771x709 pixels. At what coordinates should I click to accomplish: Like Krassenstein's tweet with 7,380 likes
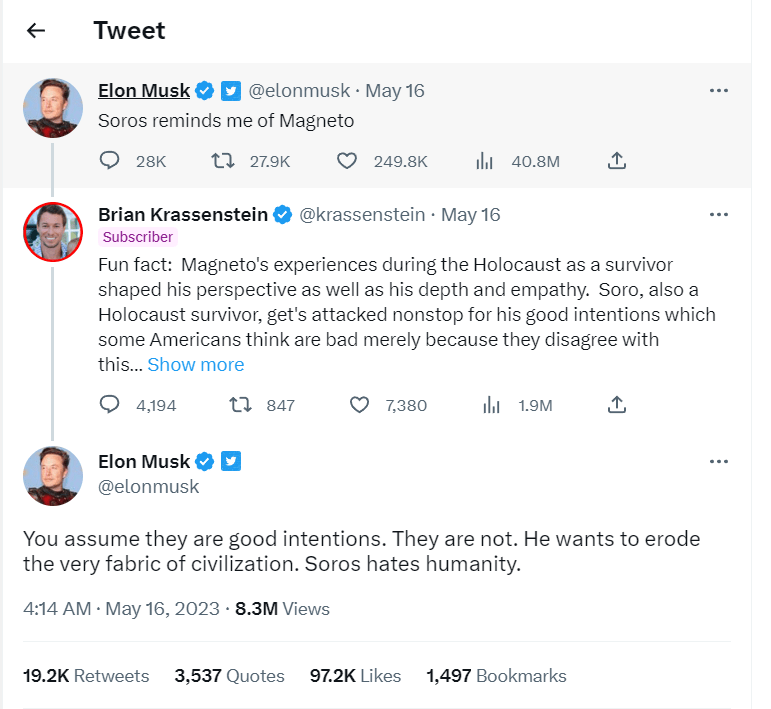360,405
